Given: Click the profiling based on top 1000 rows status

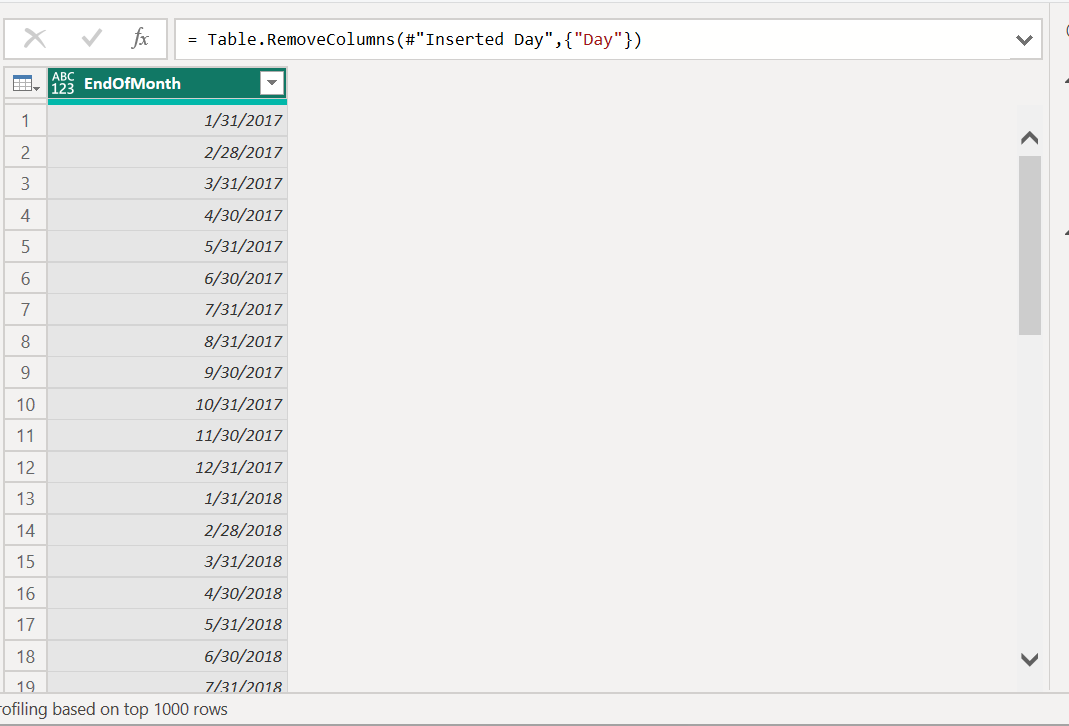Looking at the screenshot, I should (113, 709).
